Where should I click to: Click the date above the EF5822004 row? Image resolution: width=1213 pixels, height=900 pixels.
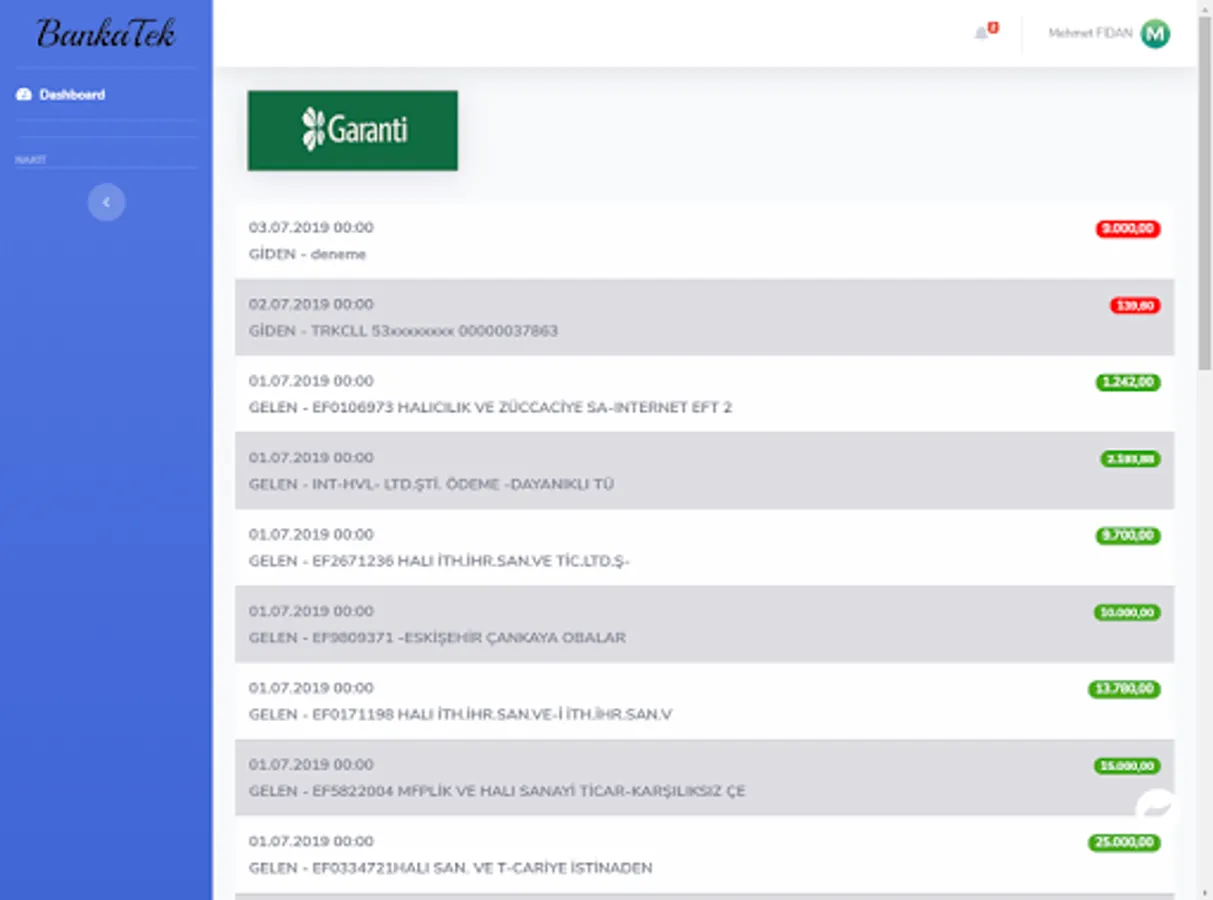tap(311, 764)
